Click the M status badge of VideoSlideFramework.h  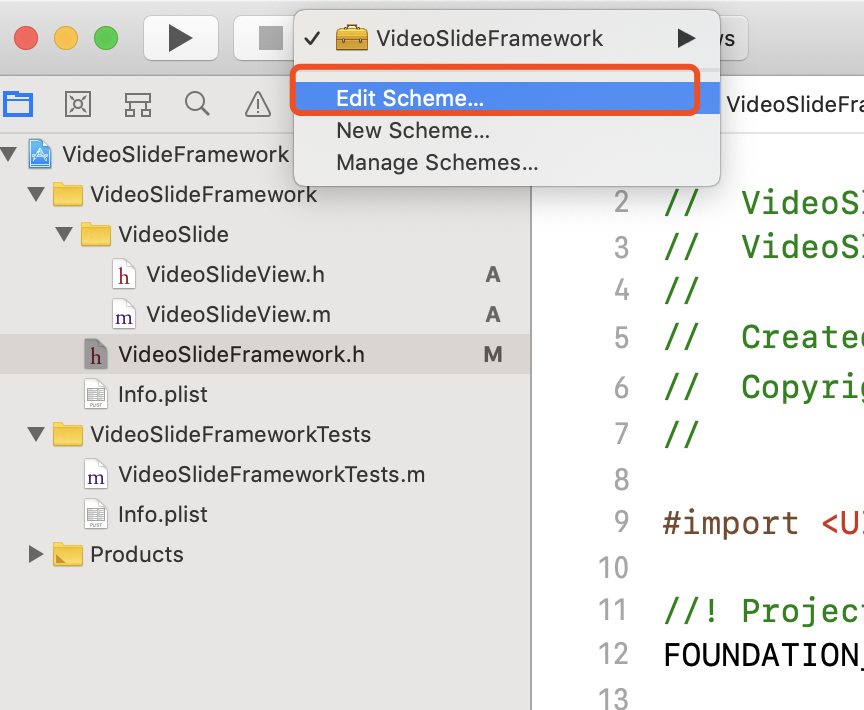[493, 354]
